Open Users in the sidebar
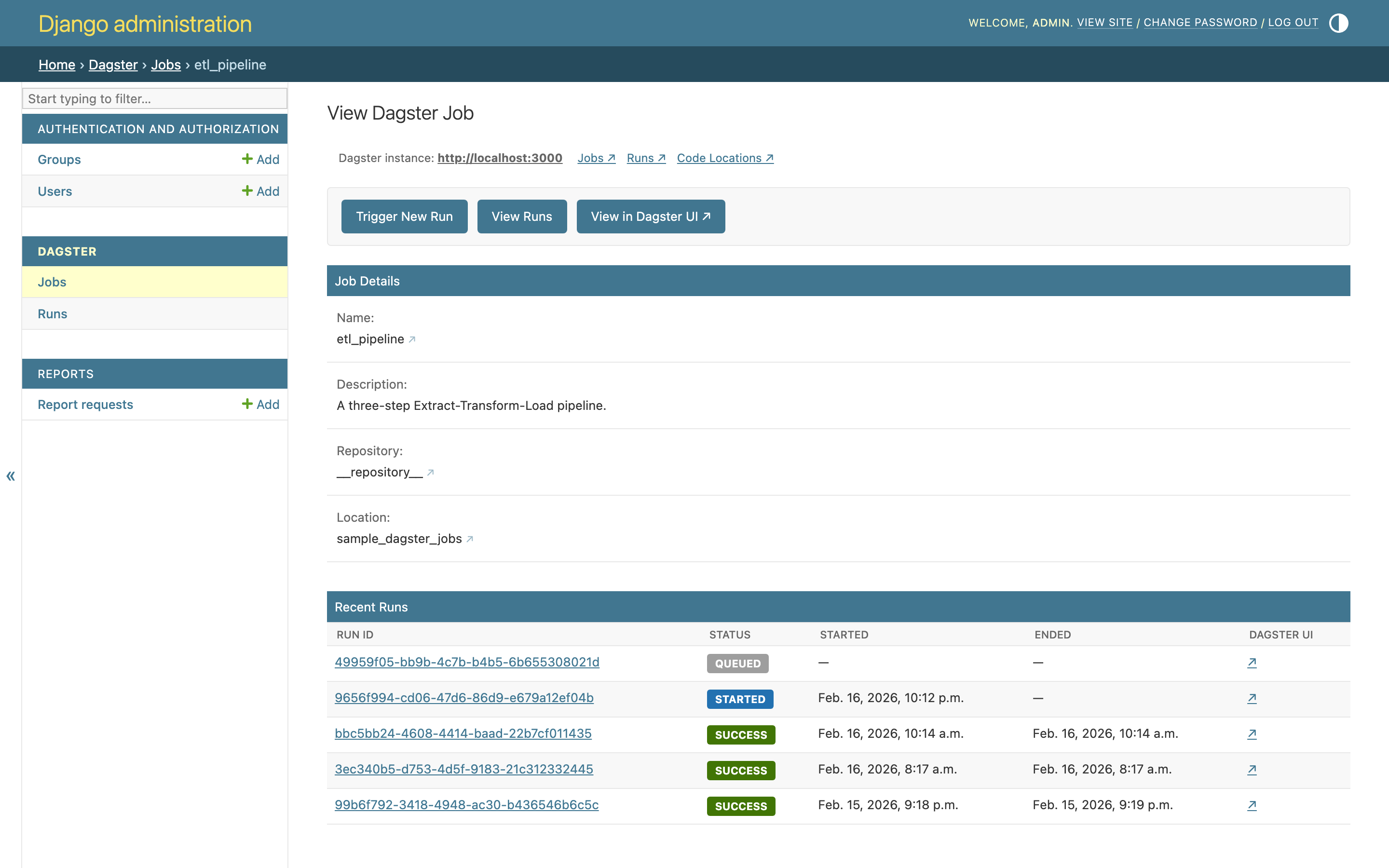The width and height of the screenshot is (1389, 868). [x=55, y=191]
